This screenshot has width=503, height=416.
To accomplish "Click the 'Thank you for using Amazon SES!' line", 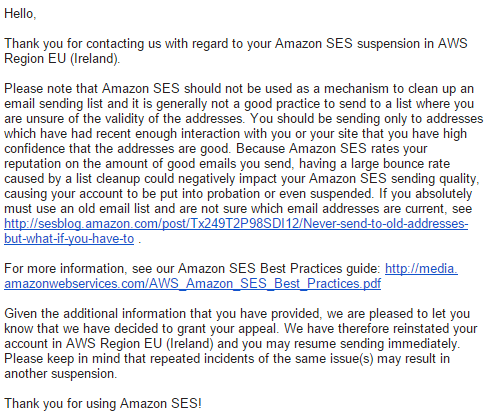I will tap(103, 404).
